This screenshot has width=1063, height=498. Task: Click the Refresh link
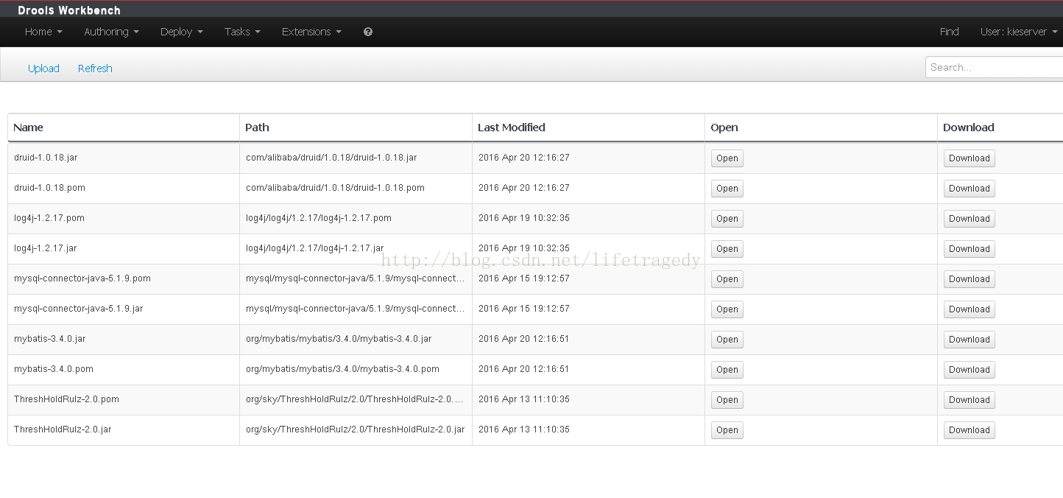tap(95, 68)
